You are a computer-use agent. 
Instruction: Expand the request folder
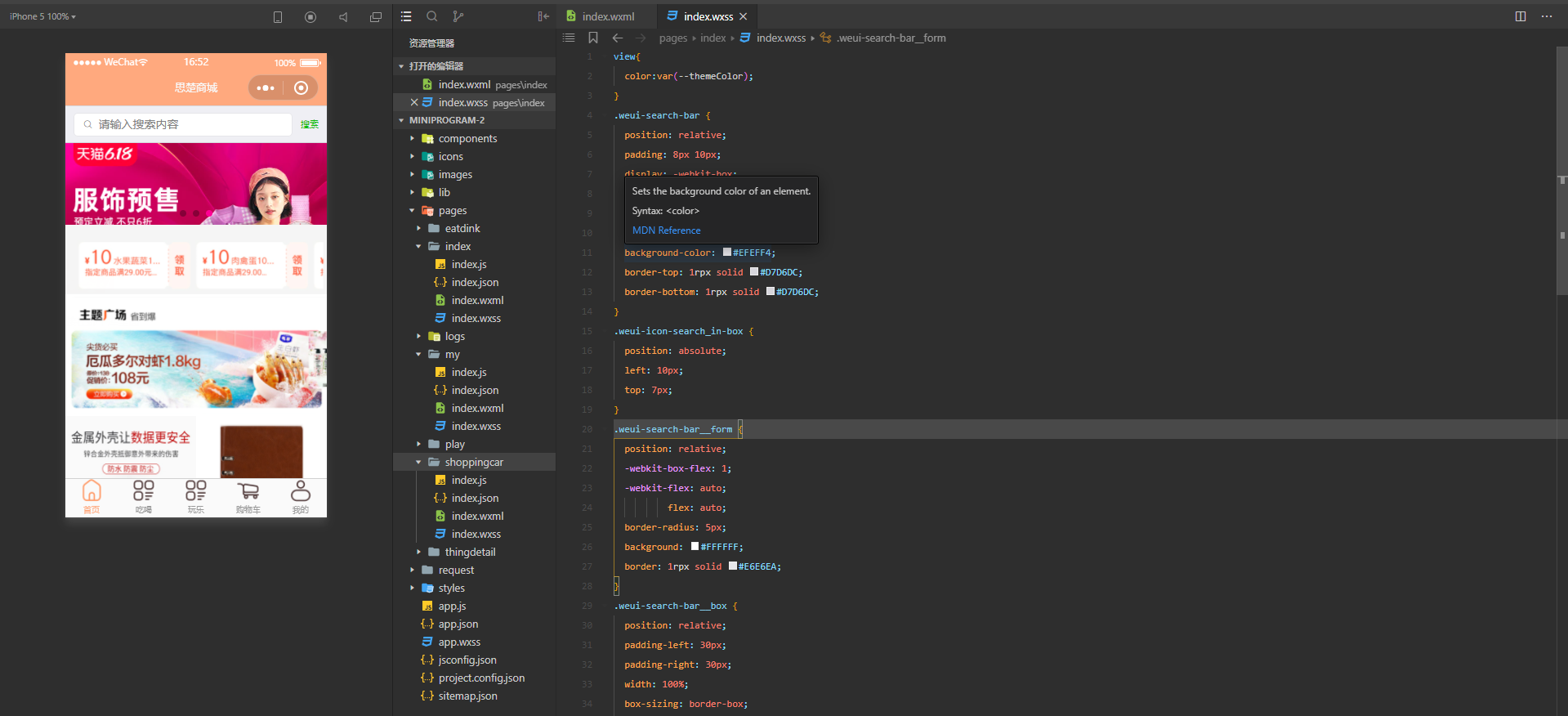click(412, 570)
